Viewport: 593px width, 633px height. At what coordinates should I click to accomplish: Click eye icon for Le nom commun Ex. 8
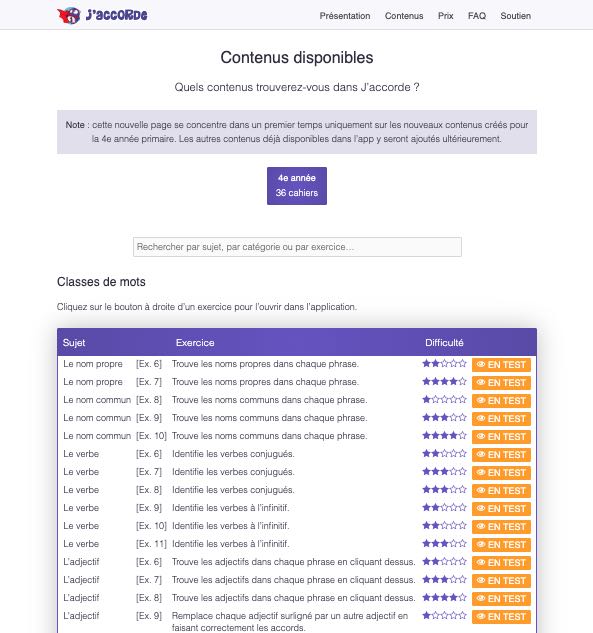tap(480, 400)
